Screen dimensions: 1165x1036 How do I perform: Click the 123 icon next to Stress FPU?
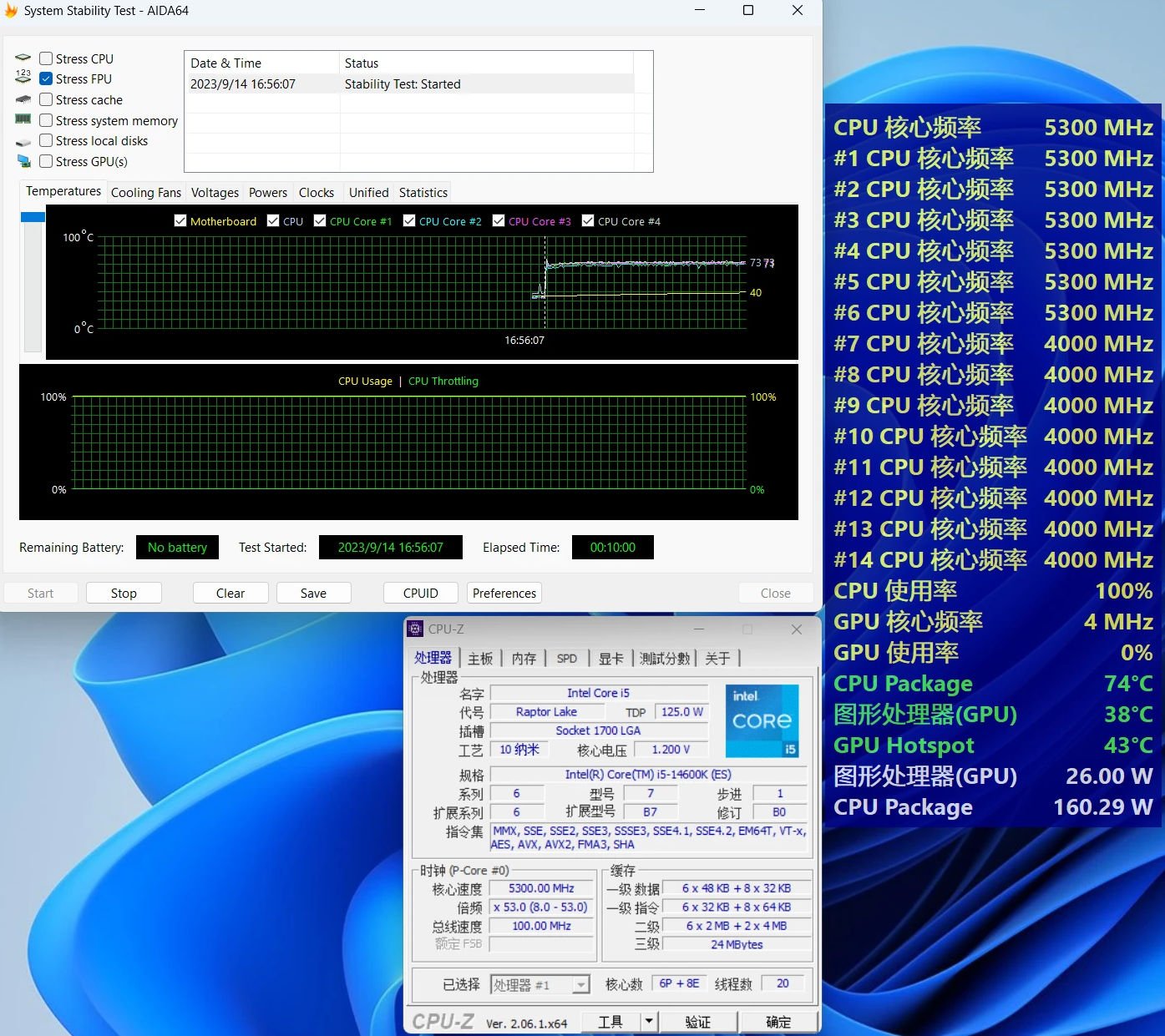click(x=23, y=78)
